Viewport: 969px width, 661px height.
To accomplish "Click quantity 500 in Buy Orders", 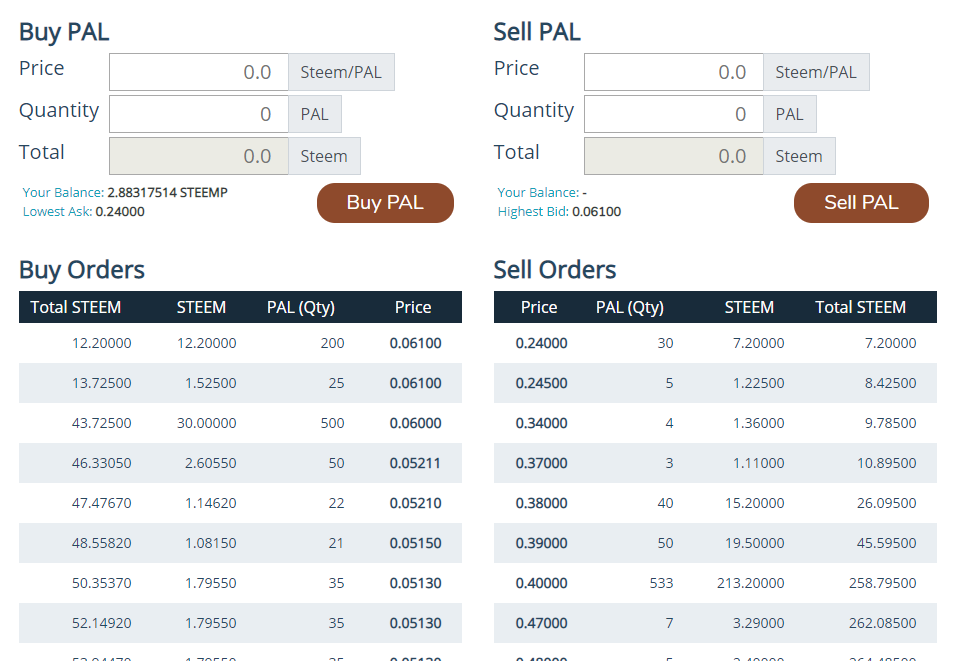I will [x=332, y=423].
